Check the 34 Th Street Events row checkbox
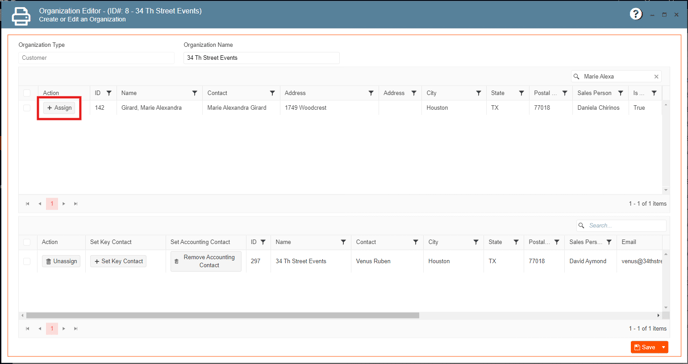Screen dimensions: 688x364 click(x=27, y=261)
